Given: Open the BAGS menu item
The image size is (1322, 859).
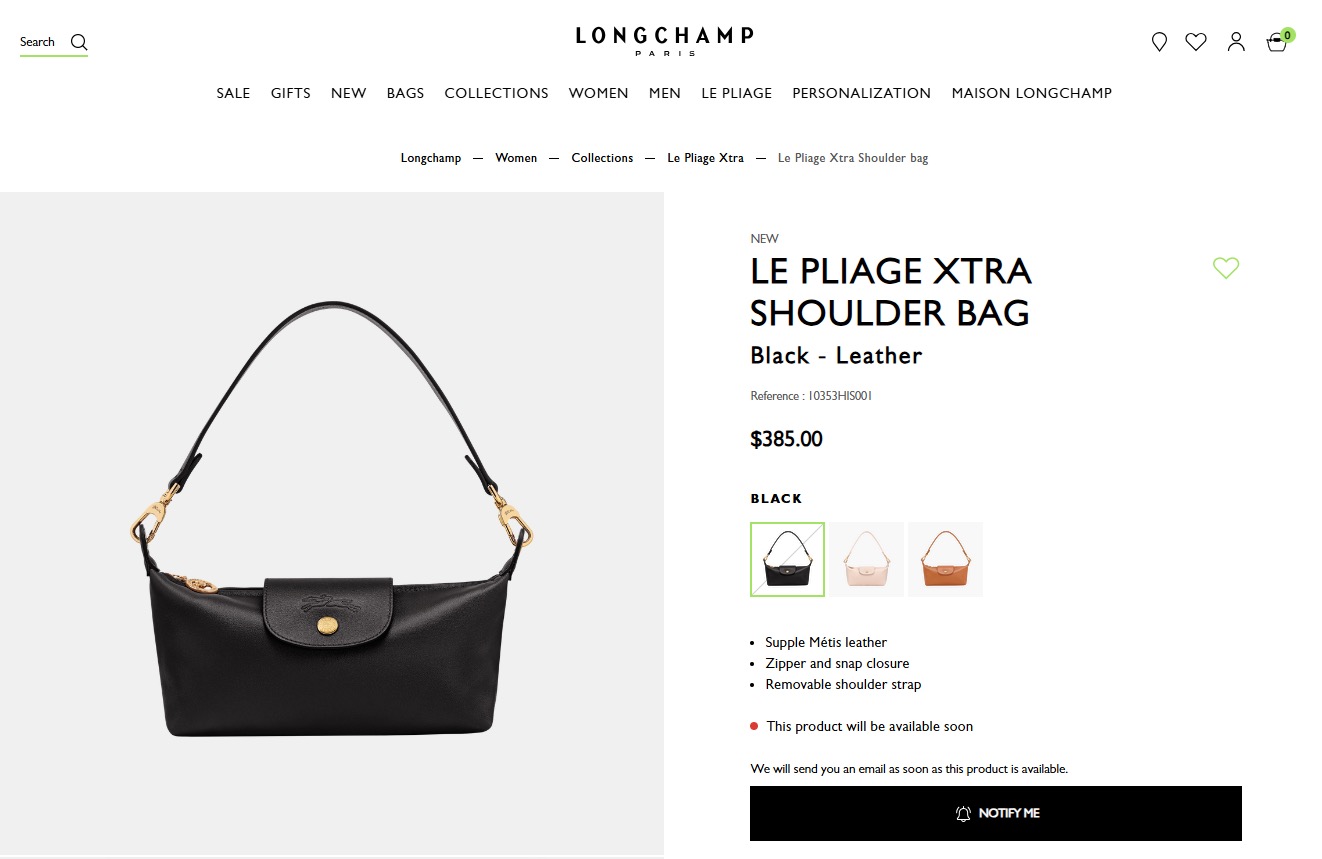Looking at the screenshot, I should (x=405, y=93).
